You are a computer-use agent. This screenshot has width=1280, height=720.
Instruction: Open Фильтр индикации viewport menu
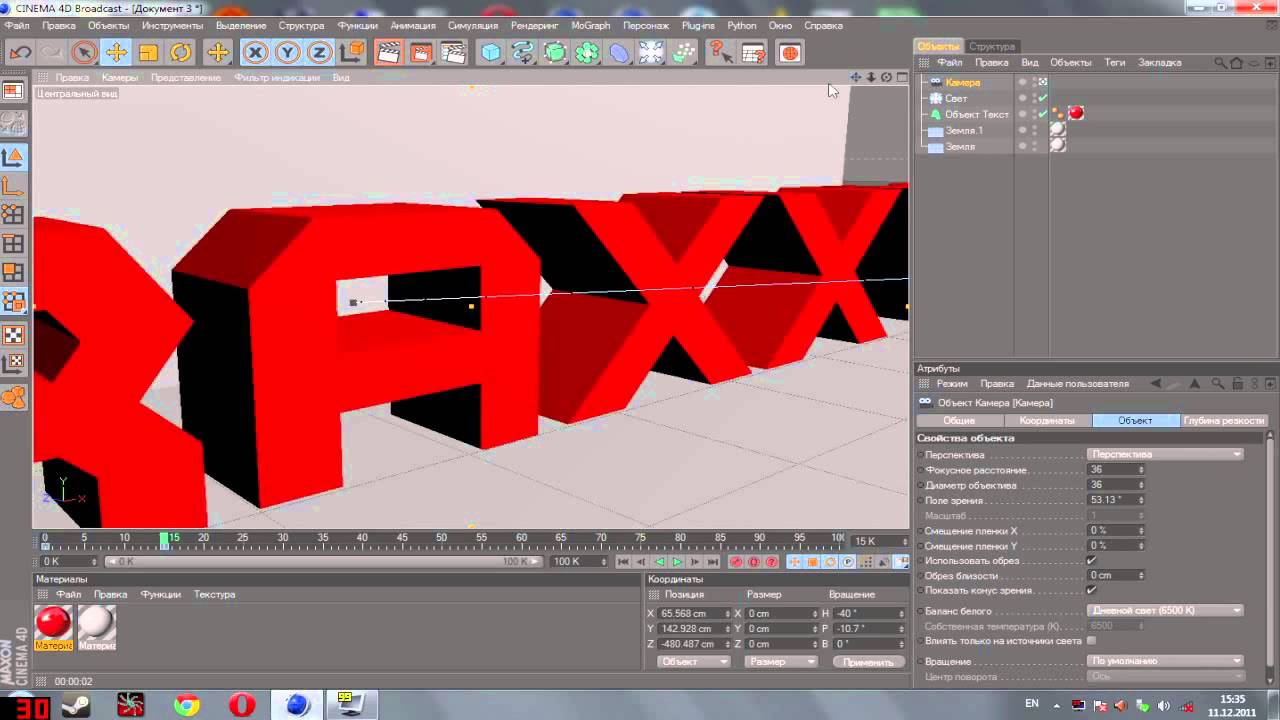[277, 77]
